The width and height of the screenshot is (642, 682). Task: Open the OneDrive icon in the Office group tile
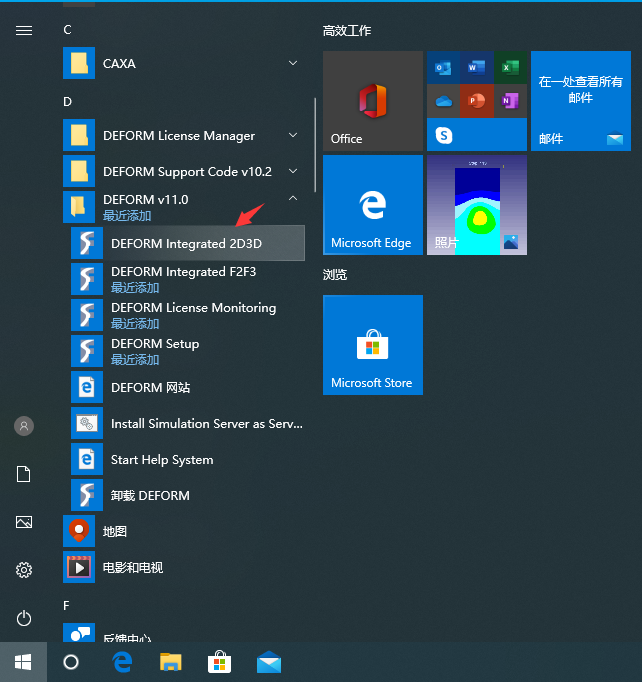point(443,101)
